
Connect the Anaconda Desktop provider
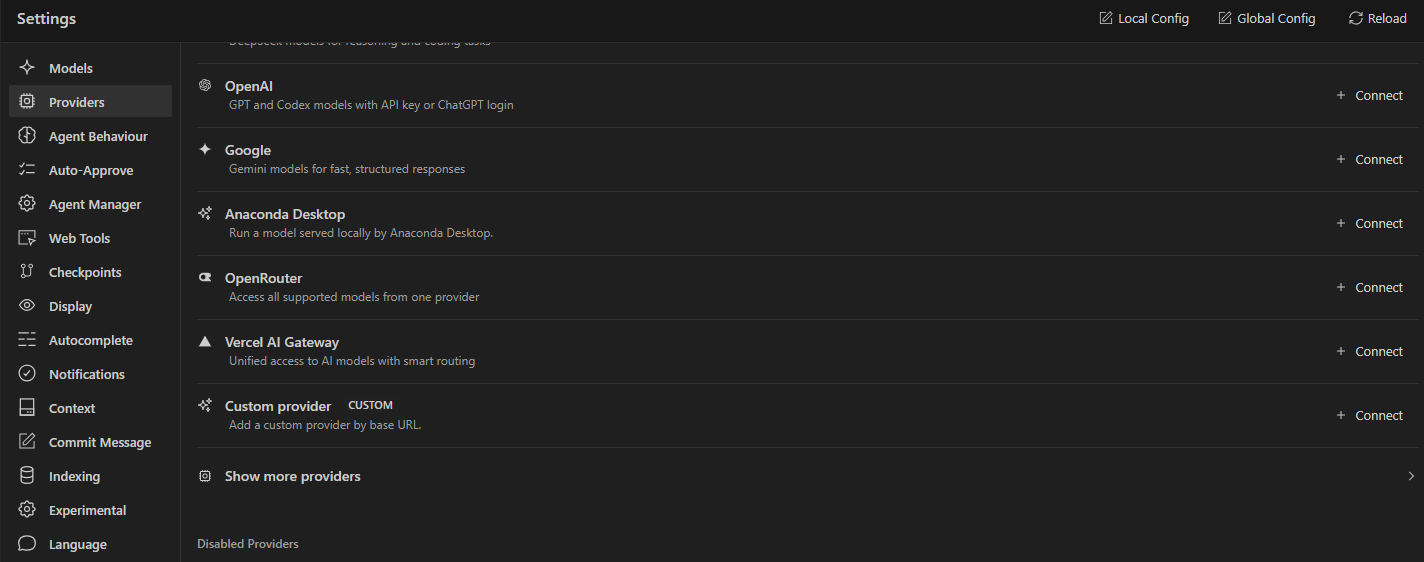(x=1370, y=224)
